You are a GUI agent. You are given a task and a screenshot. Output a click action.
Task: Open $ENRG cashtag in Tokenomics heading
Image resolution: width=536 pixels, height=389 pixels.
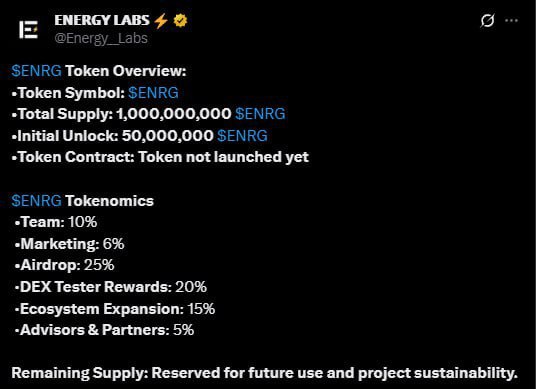[x=37, y=201]
